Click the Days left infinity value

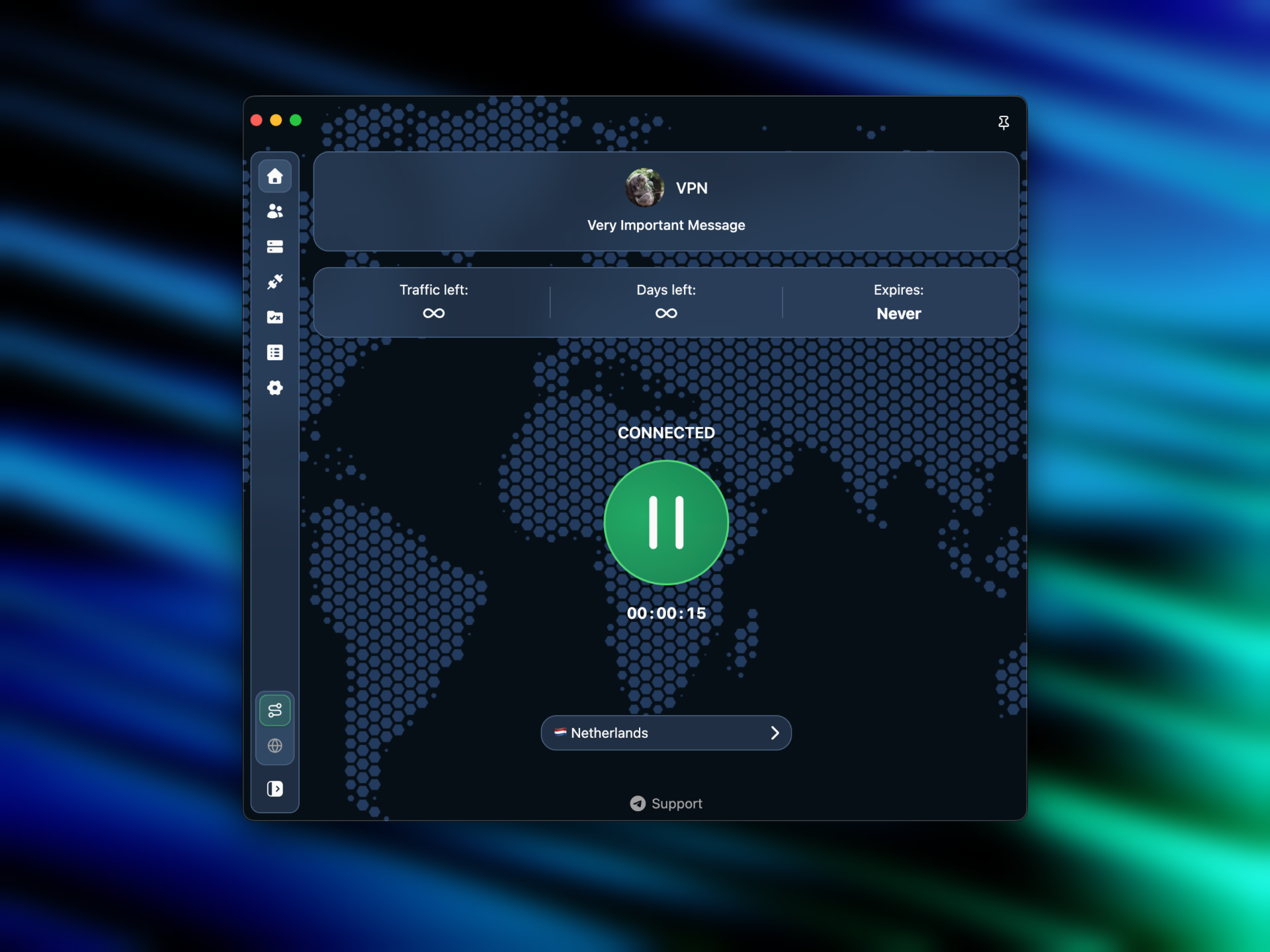pos(666,313)
